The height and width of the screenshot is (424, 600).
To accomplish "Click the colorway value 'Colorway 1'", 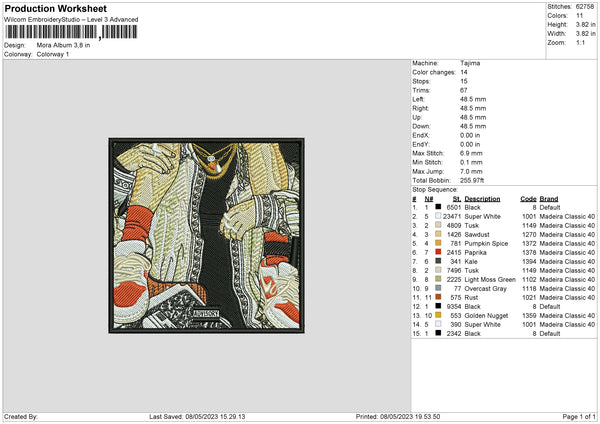I will pyautogui.click(x=53, y=54).
